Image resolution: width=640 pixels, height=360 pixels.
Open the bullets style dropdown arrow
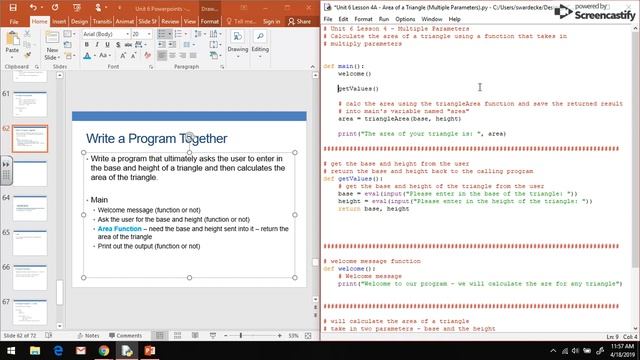[x=169, y=34]
